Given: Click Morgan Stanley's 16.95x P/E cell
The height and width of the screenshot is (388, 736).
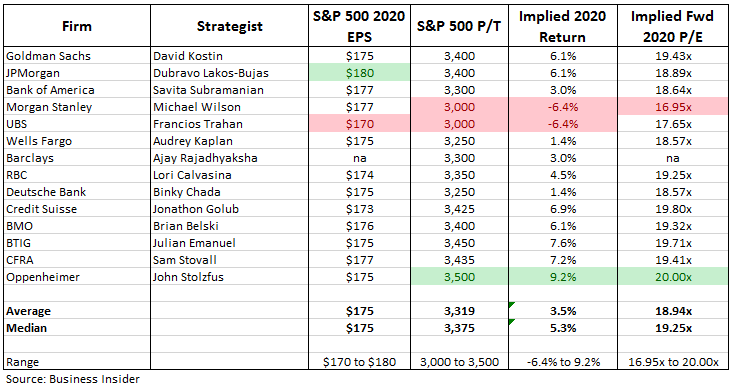Looking at the screenshot, I should click(673, 107).
